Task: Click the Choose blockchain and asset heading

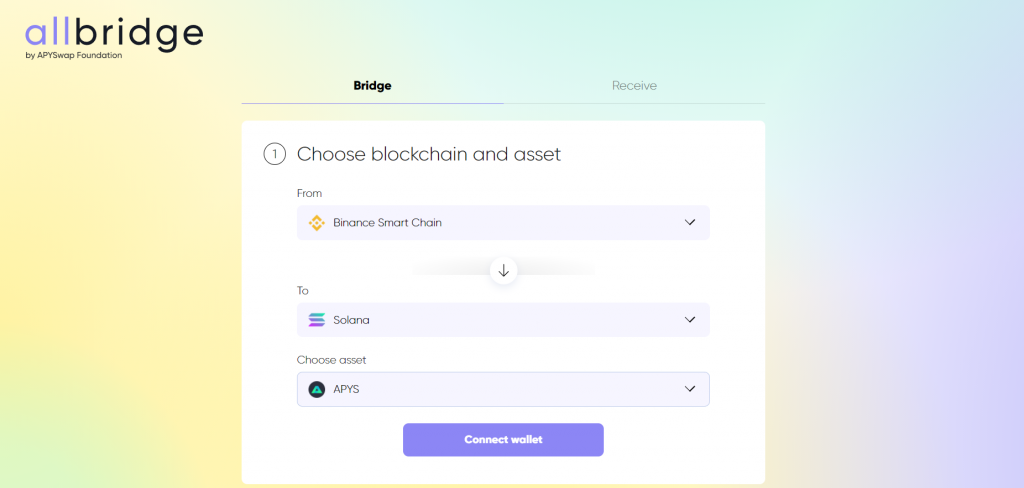Action: coord(429,154)
